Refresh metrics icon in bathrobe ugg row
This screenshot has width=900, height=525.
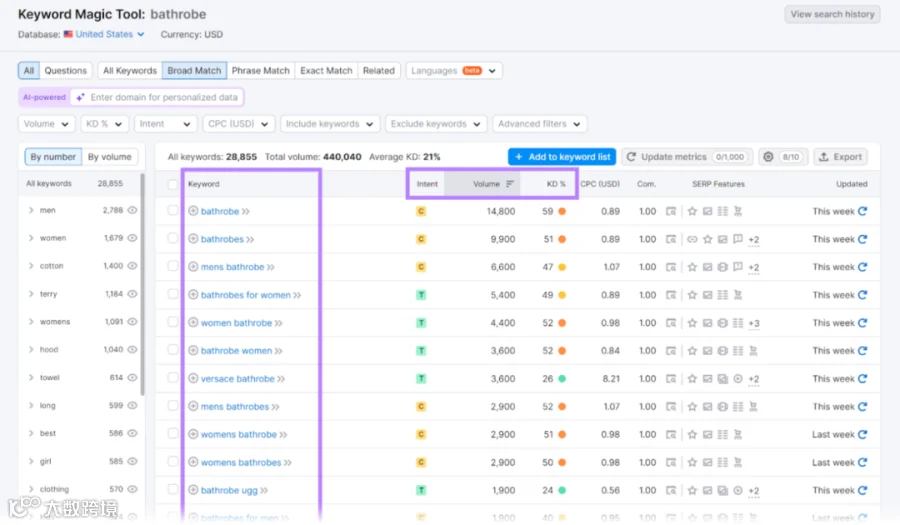(x=862, y=490)
